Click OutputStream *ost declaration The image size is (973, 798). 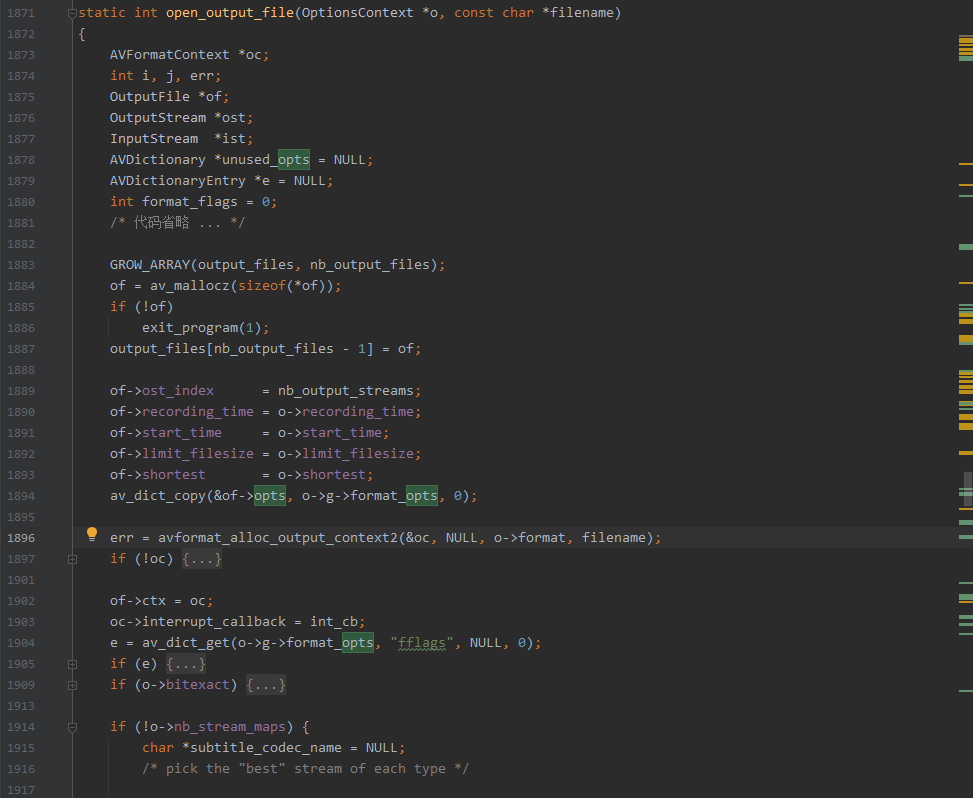click(x=181, y=118)
